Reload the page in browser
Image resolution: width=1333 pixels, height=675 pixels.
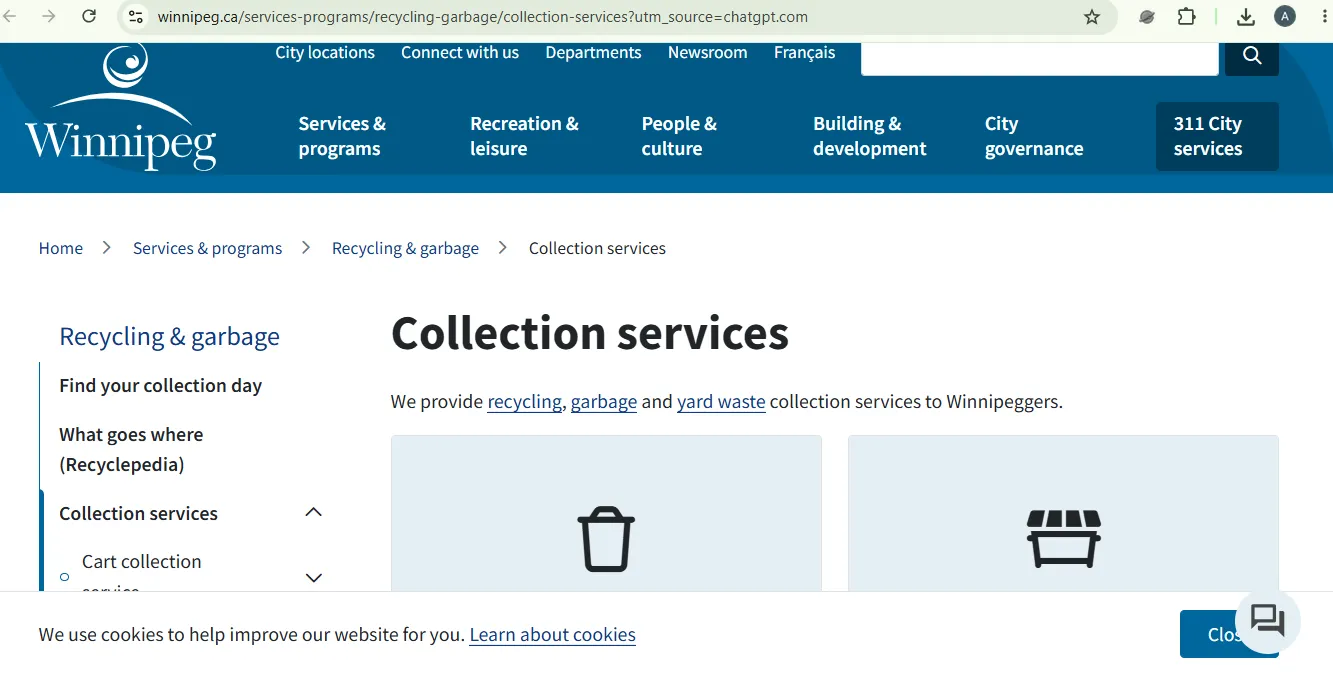[89, 16]
